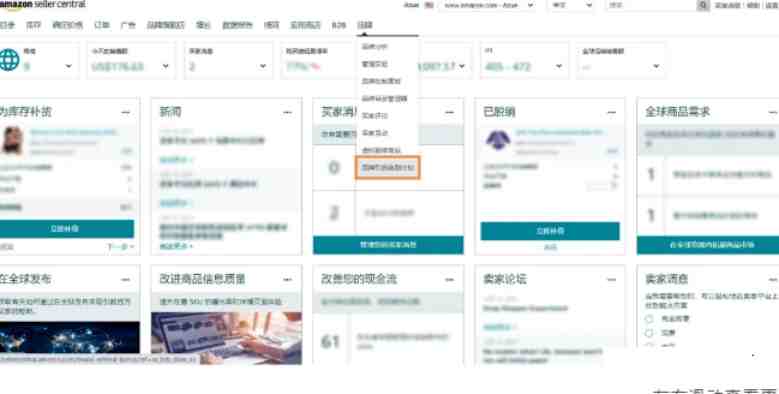The width and height of the screenshot is (779, 394).
Task: Collapse the 卖家论坛 card with its dash icon
Action: (611, 280)
